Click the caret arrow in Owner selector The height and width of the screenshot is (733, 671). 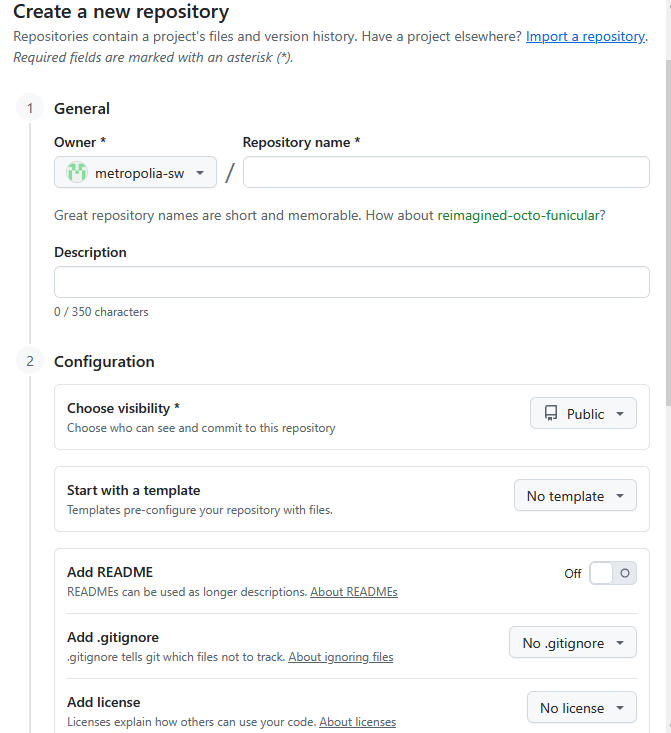tap(200, 173)
